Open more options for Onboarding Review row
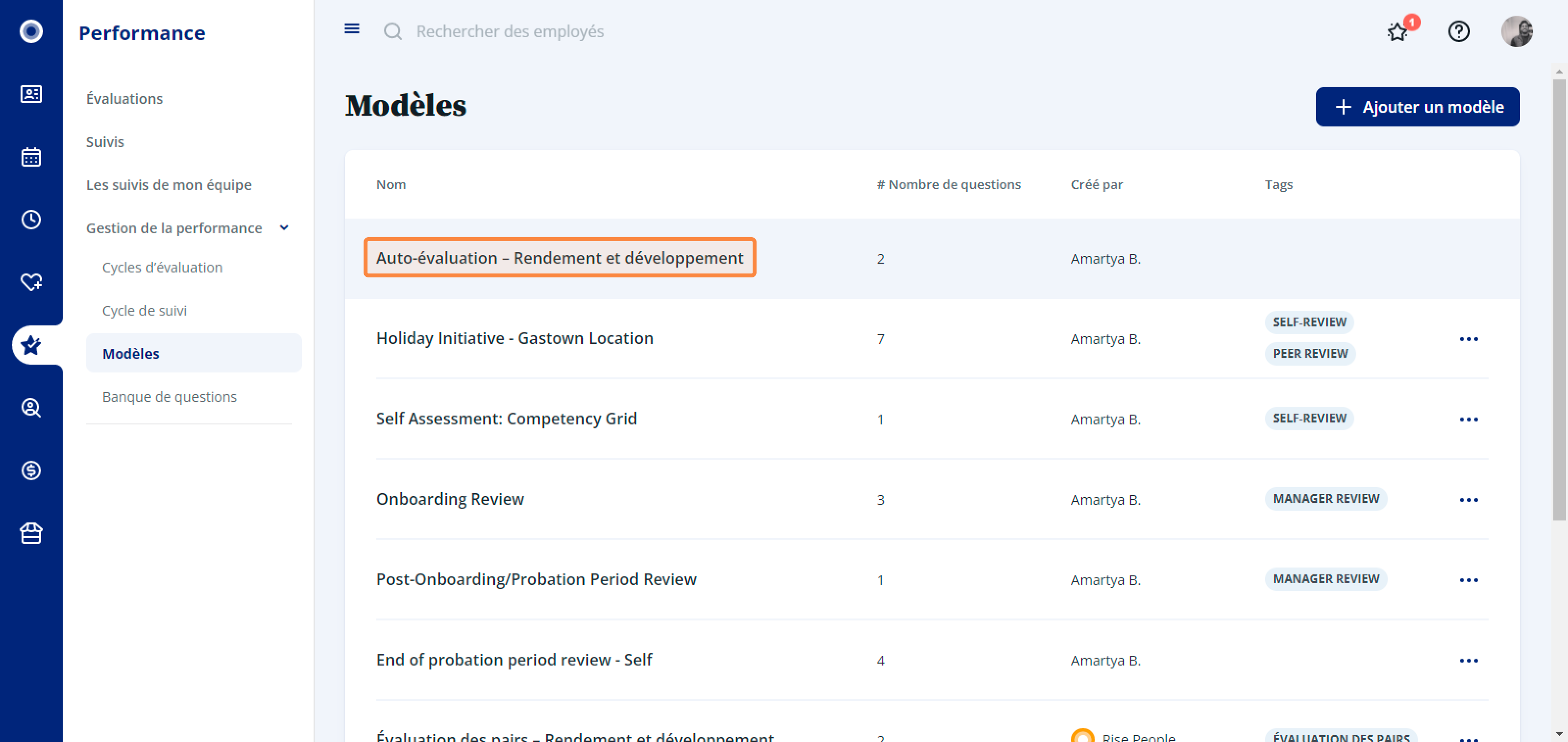Viewport: 1568px width, 742px height. [1468, 500]
